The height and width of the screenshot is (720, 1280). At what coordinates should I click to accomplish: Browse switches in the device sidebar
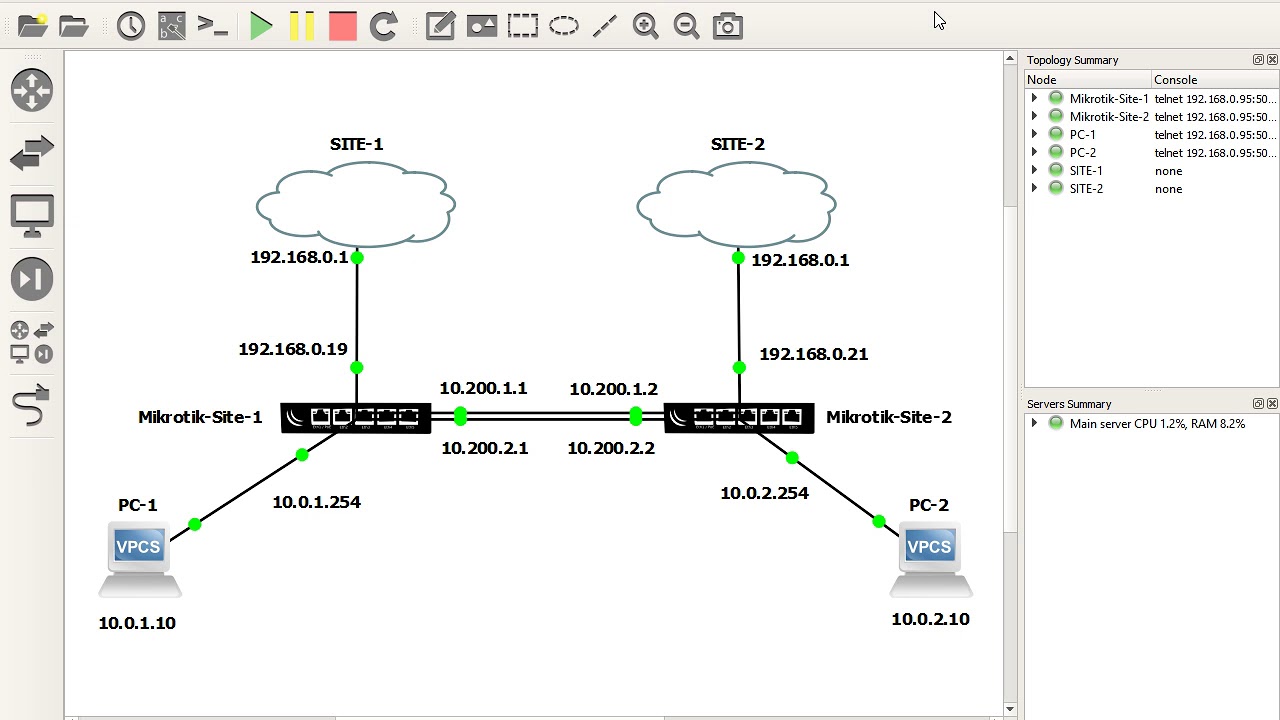click(32, 153)
